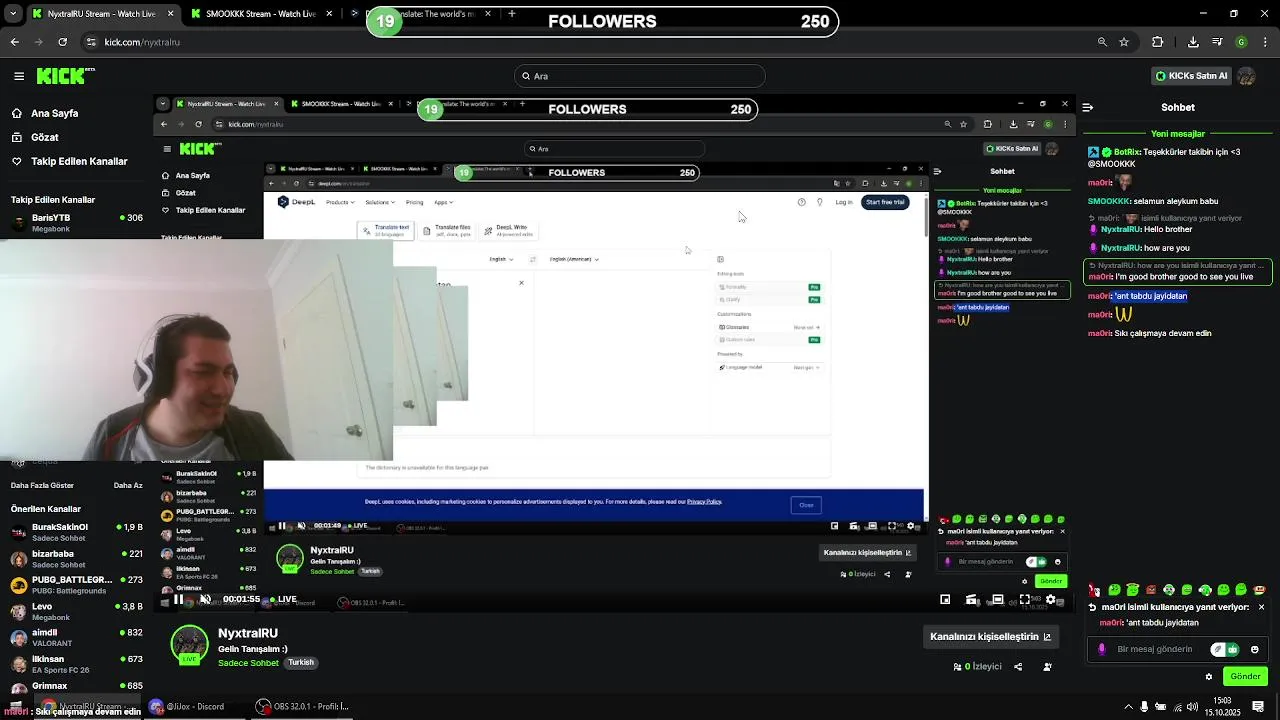Image resolution: width=1280 pixels, height=720 pixels.
Task: Focus the main Kick 'Ara' search box
Action: (640, 76)
